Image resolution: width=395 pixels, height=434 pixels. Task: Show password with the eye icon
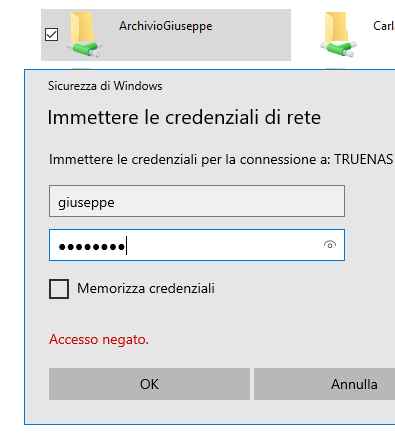pyautogui.click(x=330, y=245)
